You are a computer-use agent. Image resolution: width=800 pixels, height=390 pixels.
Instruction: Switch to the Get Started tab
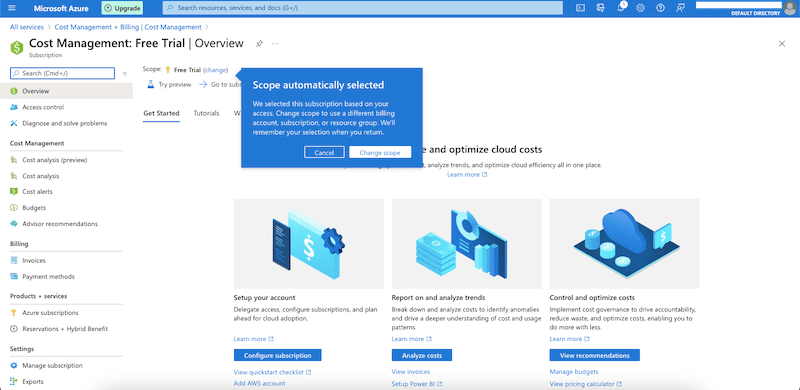(x=161, y=113)
